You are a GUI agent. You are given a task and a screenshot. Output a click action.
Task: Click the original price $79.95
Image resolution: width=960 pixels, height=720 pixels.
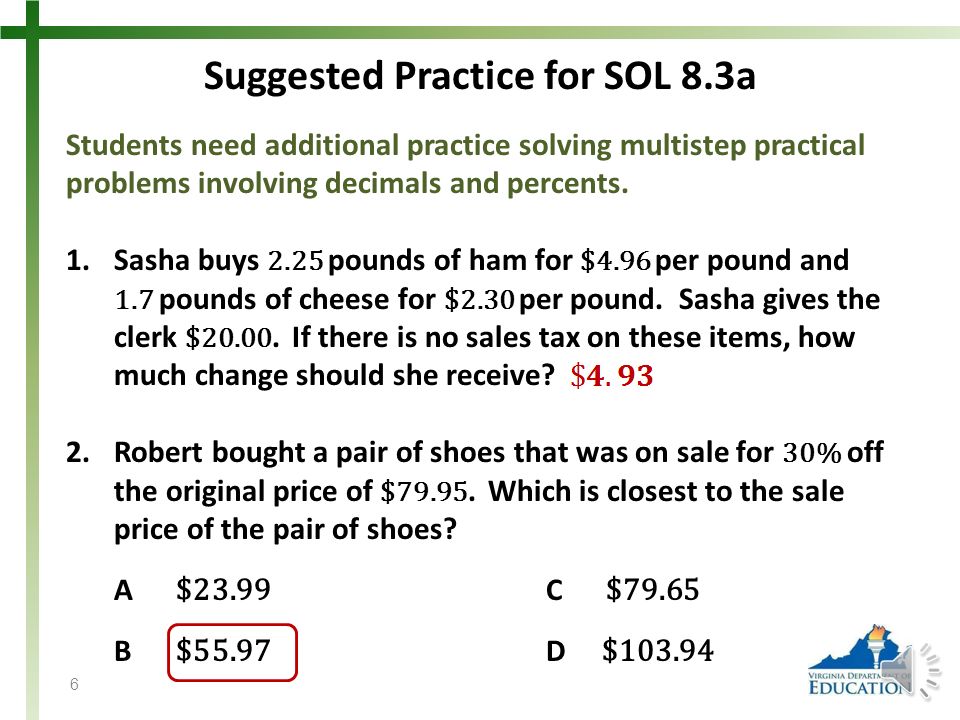pos(424,492)
